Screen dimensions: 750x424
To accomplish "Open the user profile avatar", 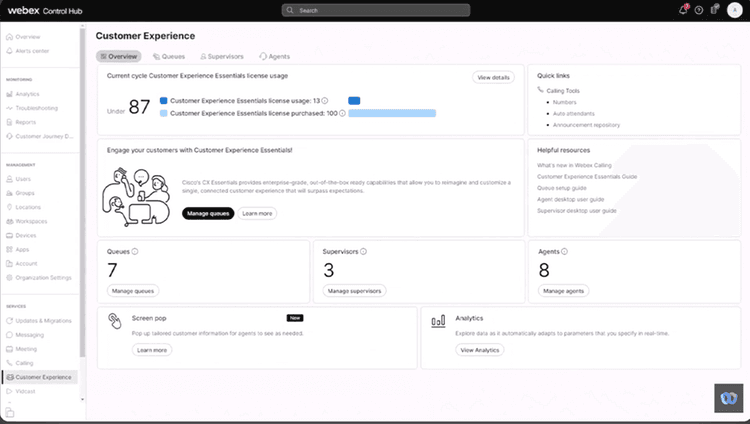I will [735, 10].
